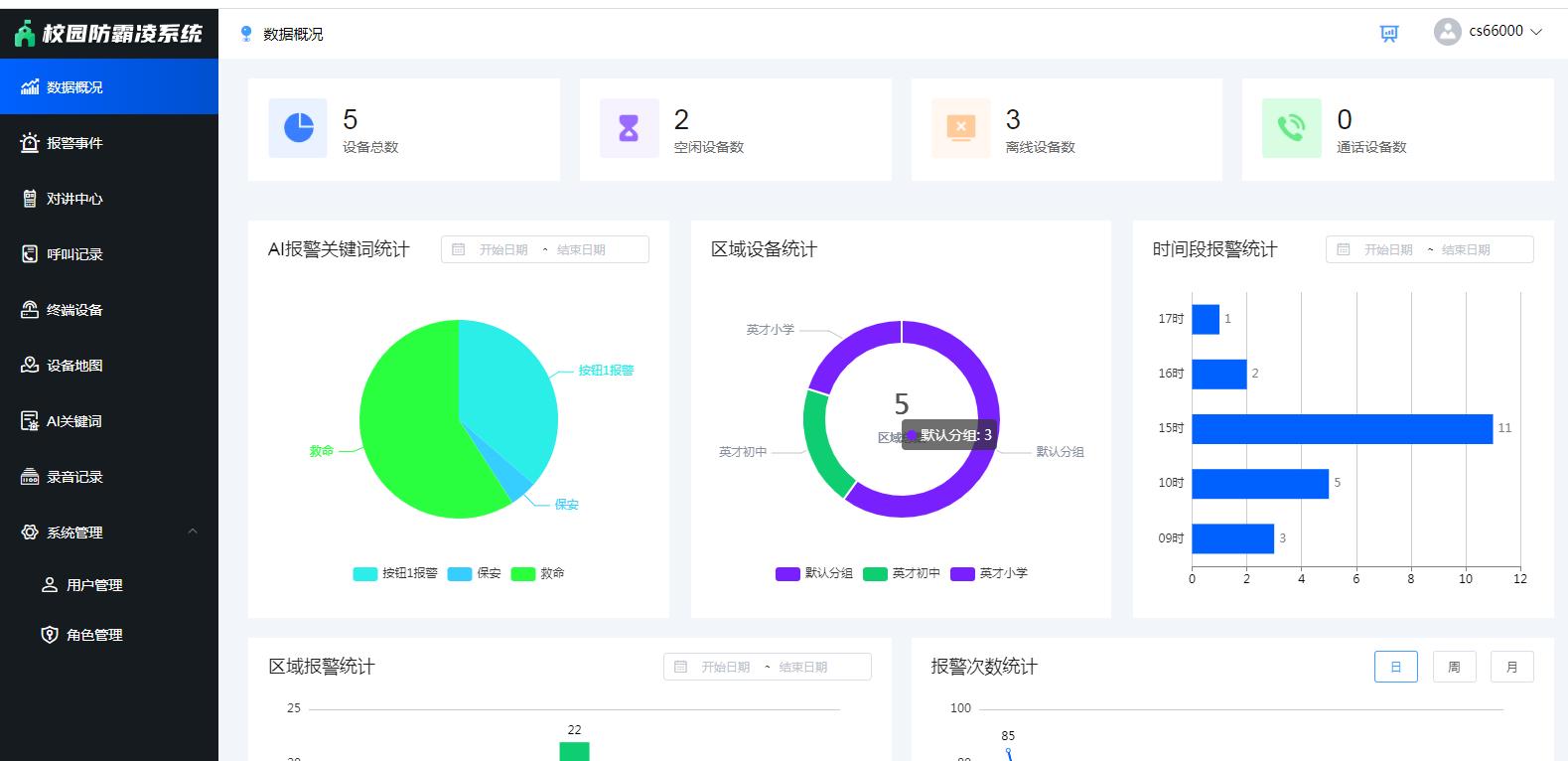Click the 系统管理 gear icon
The width and height of the screenshot is (1568, 761).
[30, 533]
